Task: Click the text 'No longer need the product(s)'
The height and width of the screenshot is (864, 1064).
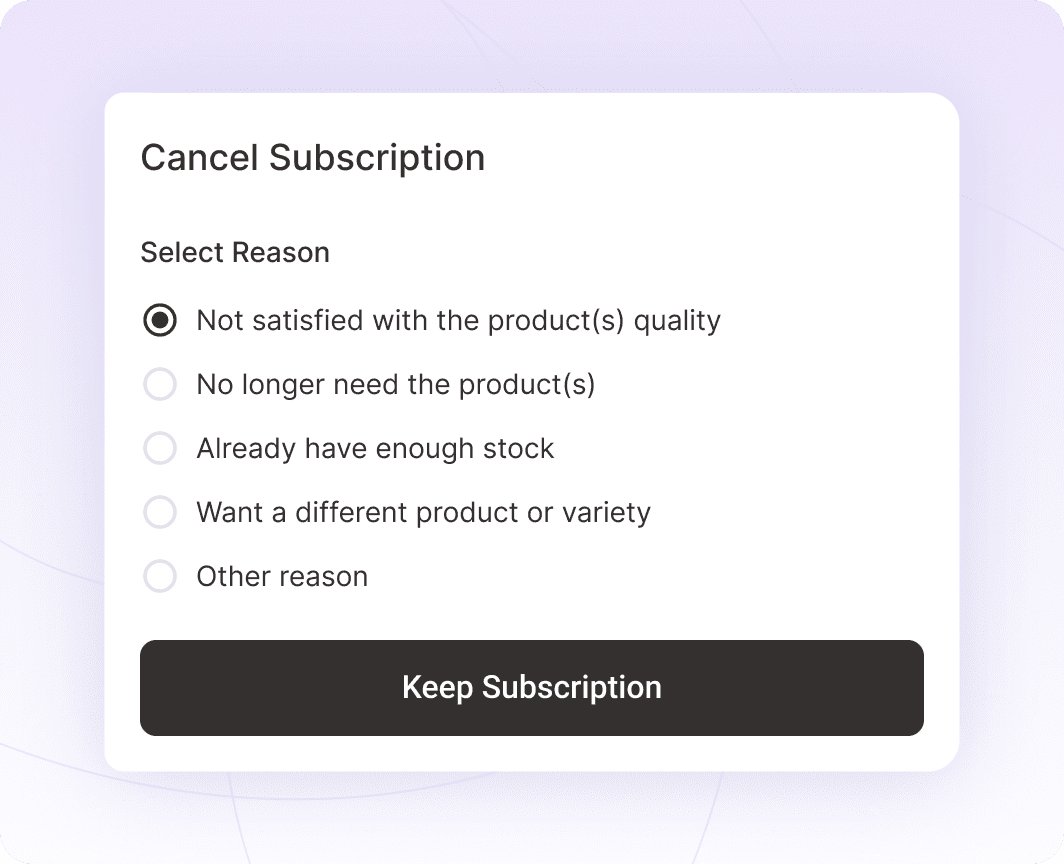Action: point(395,384)
